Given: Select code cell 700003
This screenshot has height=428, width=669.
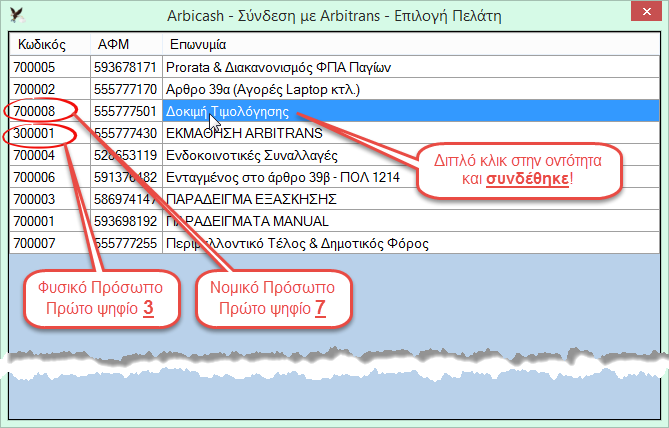Looking at the screenshot, I should [x=50, y=199].
